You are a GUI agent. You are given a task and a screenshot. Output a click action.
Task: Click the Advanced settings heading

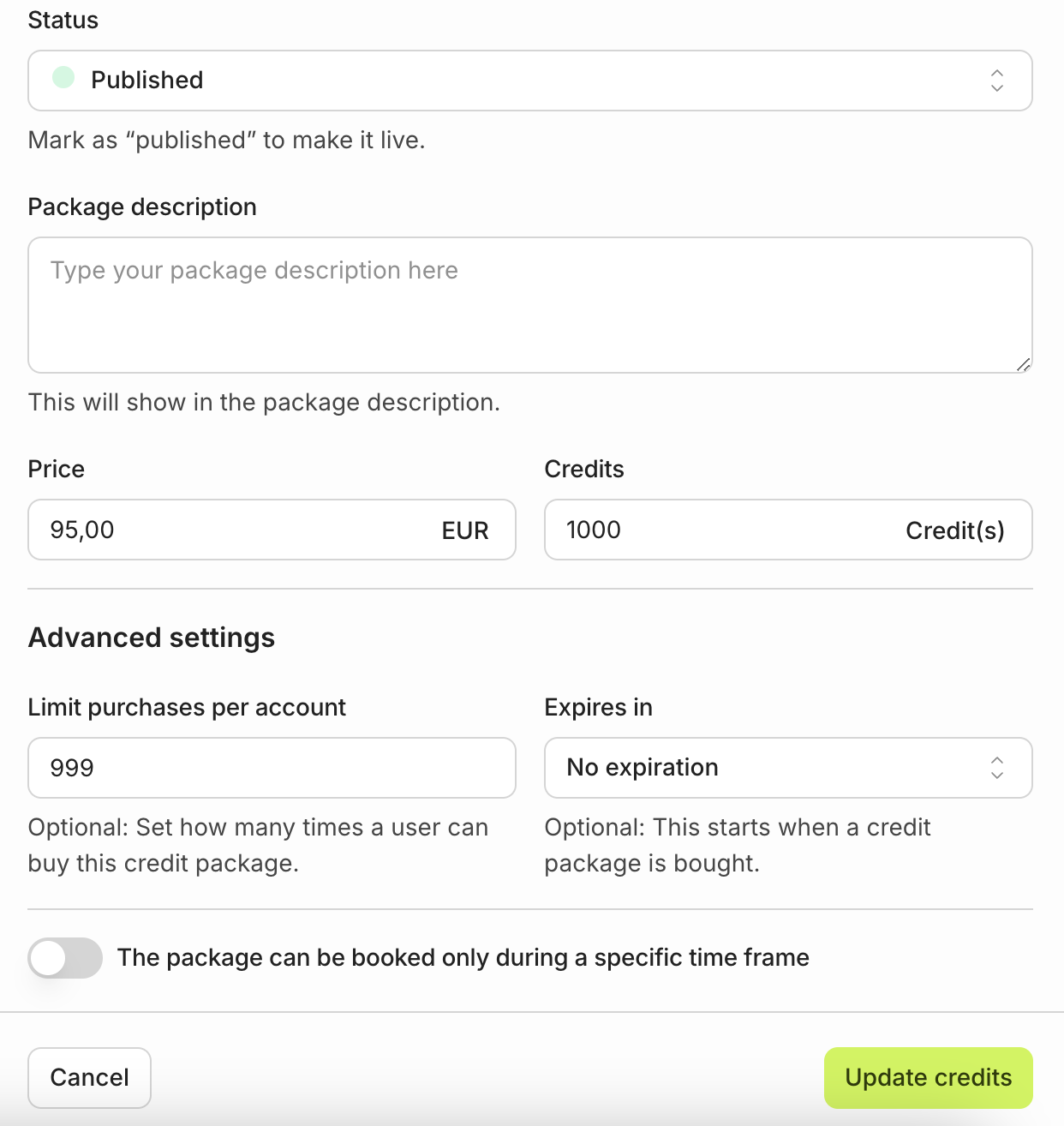click(152, 638)
